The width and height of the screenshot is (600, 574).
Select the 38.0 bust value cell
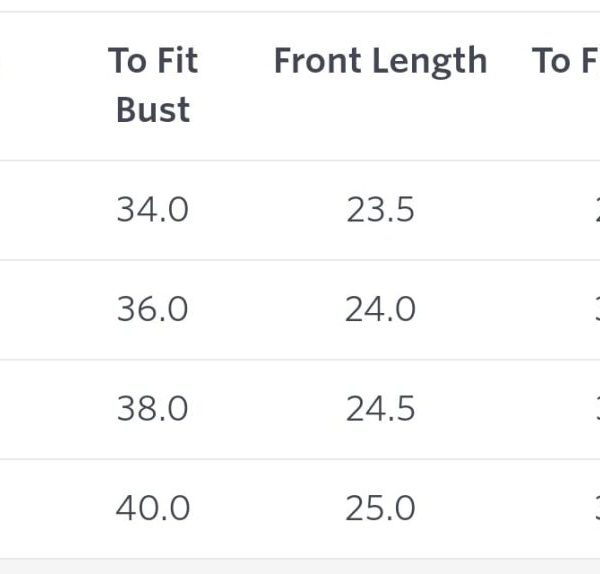(152, 409)
